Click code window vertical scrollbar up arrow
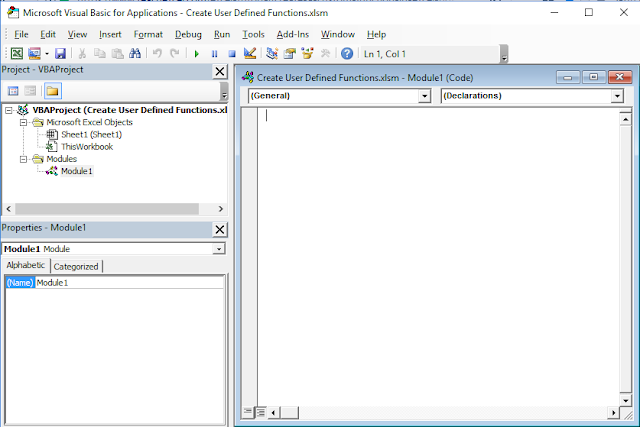640x427 pixels. click(625, 119)
